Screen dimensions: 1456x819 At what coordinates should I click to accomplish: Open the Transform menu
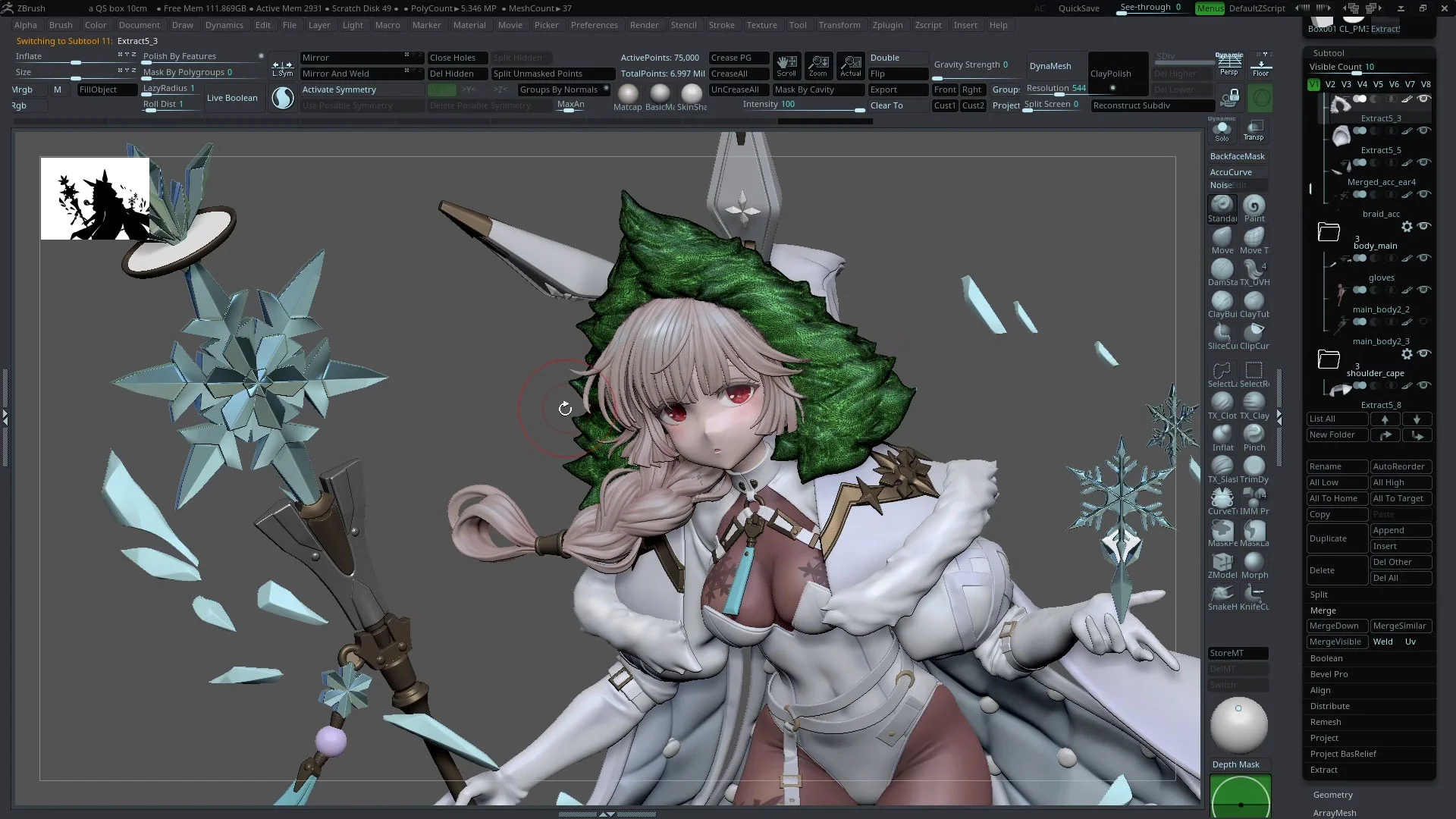click(839, 25)
